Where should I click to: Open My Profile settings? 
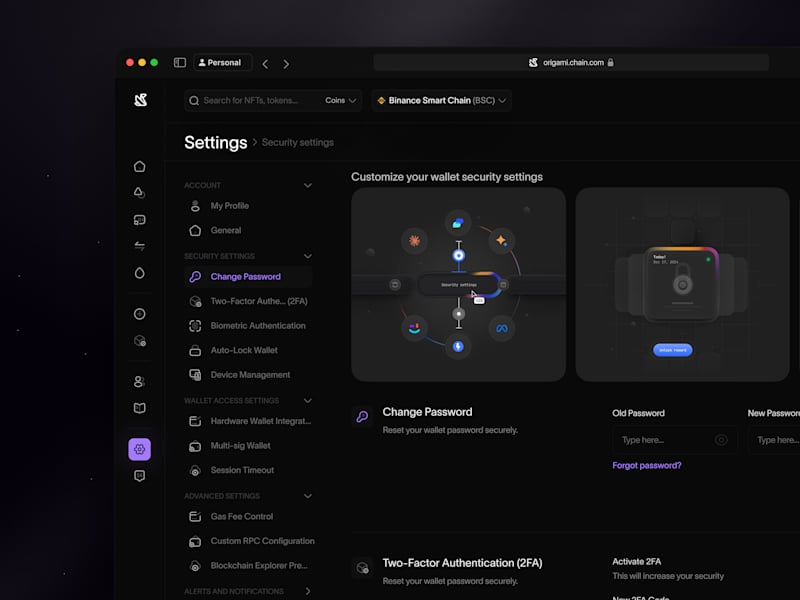pyautogui.click(x=248, y=206)
